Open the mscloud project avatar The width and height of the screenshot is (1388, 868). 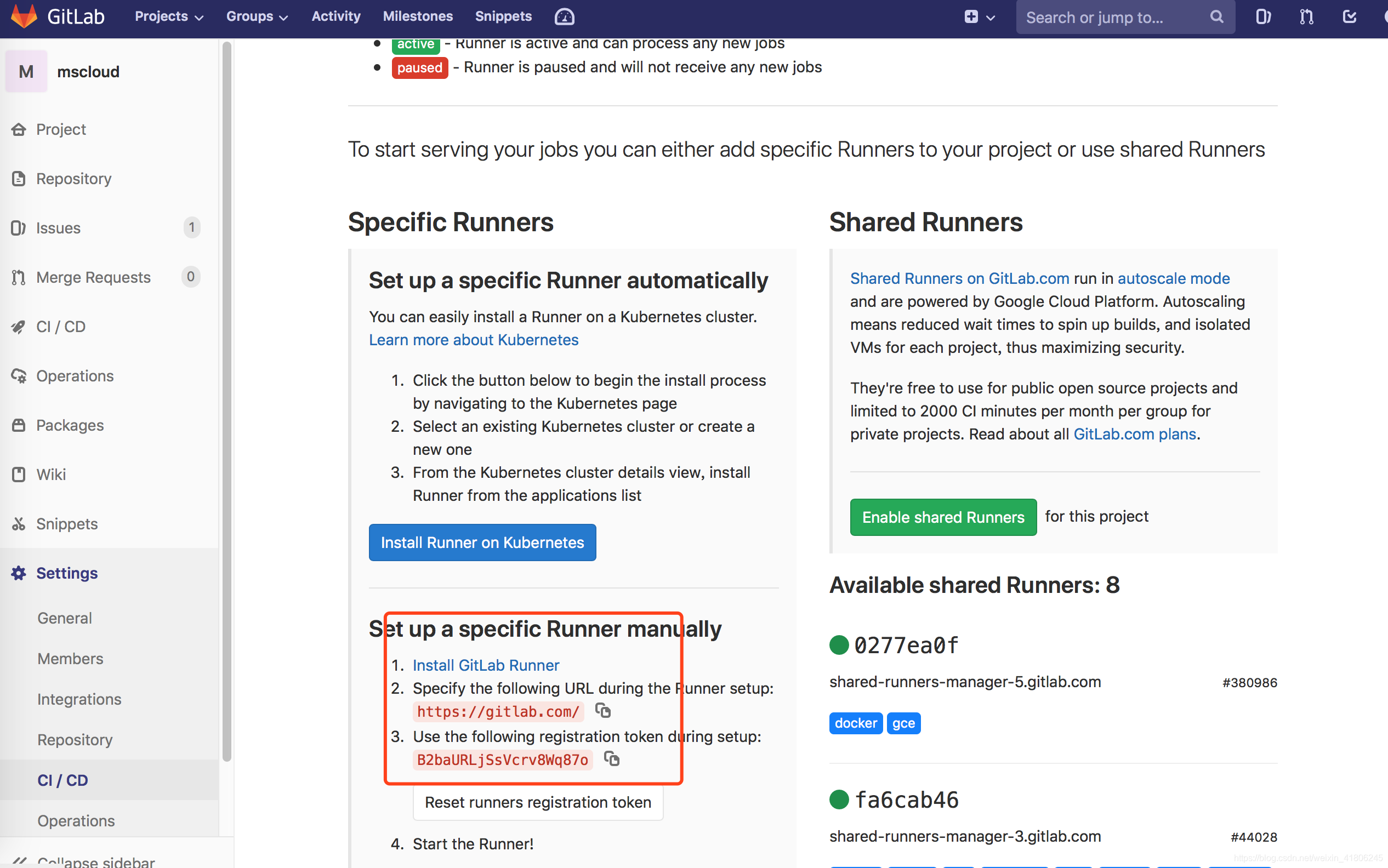point(26,71)
